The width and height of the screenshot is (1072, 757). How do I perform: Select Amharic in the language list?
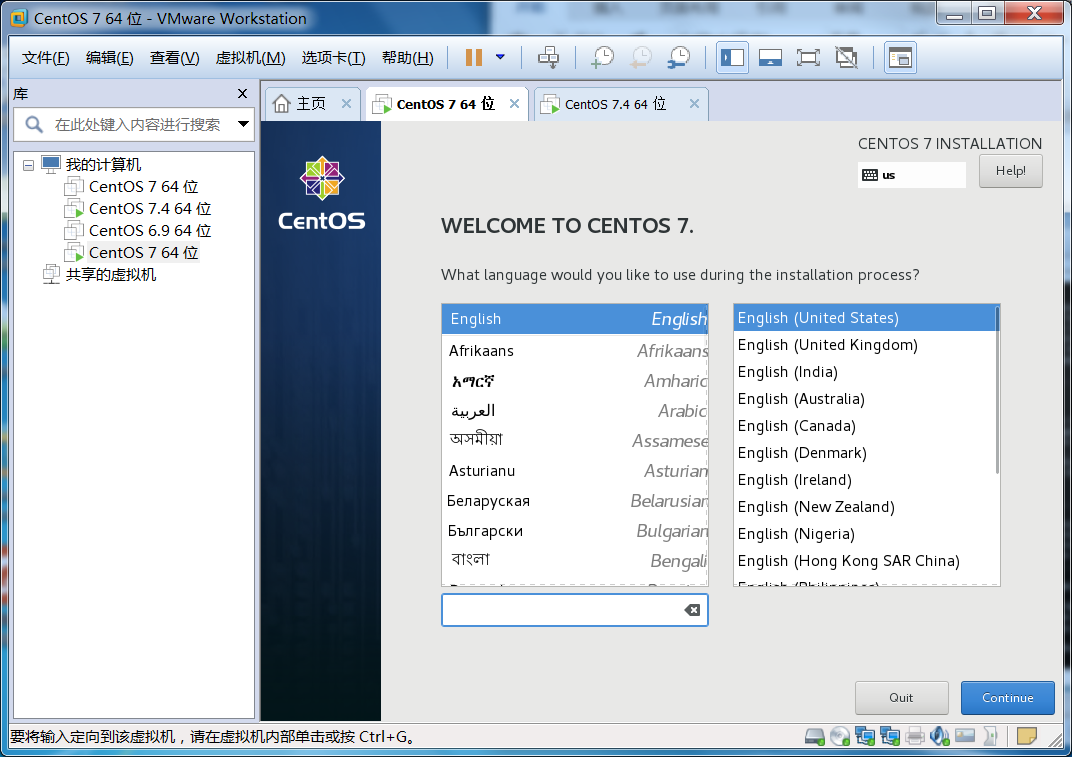point(574,381)
